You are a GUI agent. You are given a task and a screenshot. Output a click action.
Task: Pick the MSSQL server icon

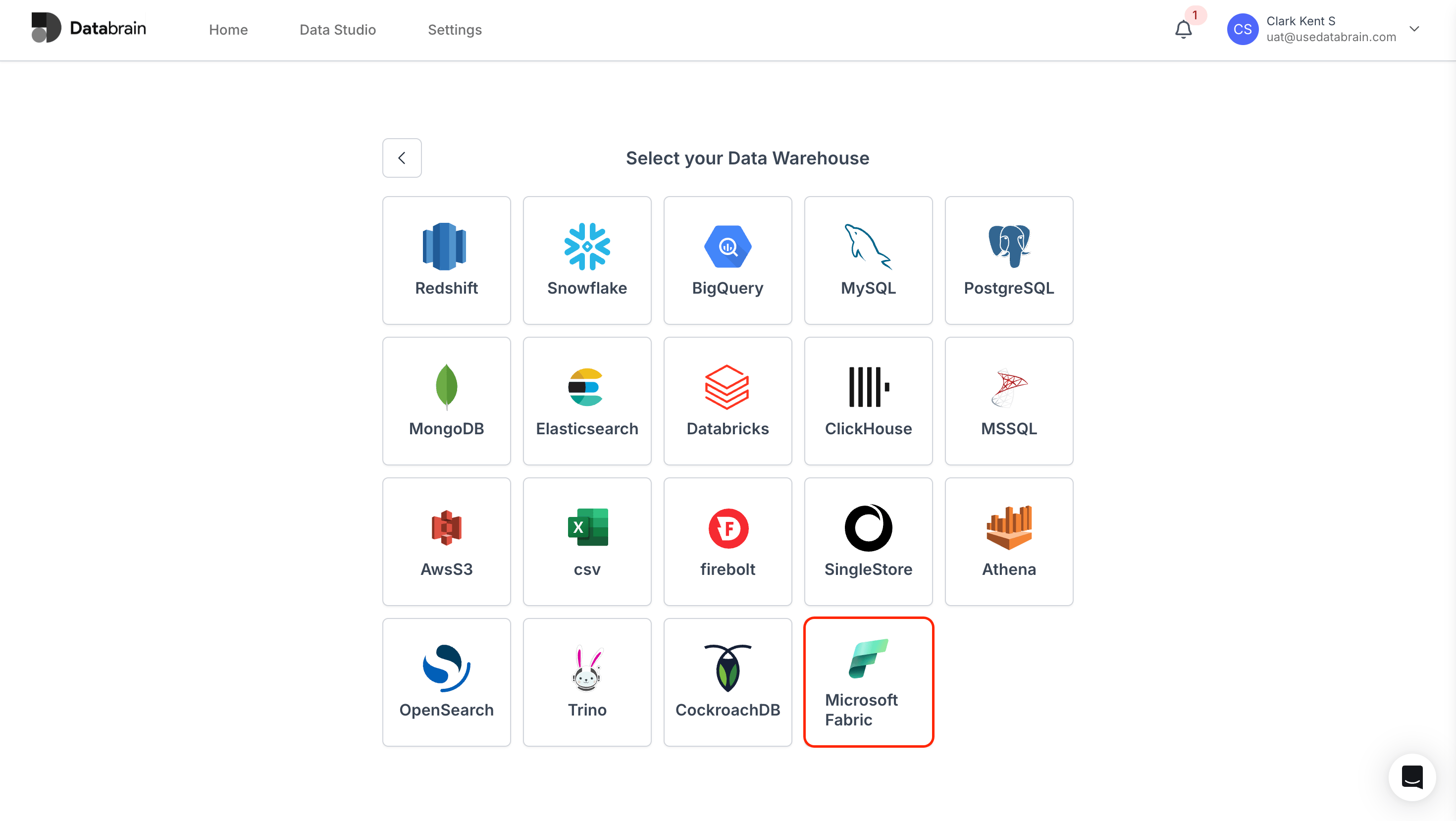coord(1009,388)
